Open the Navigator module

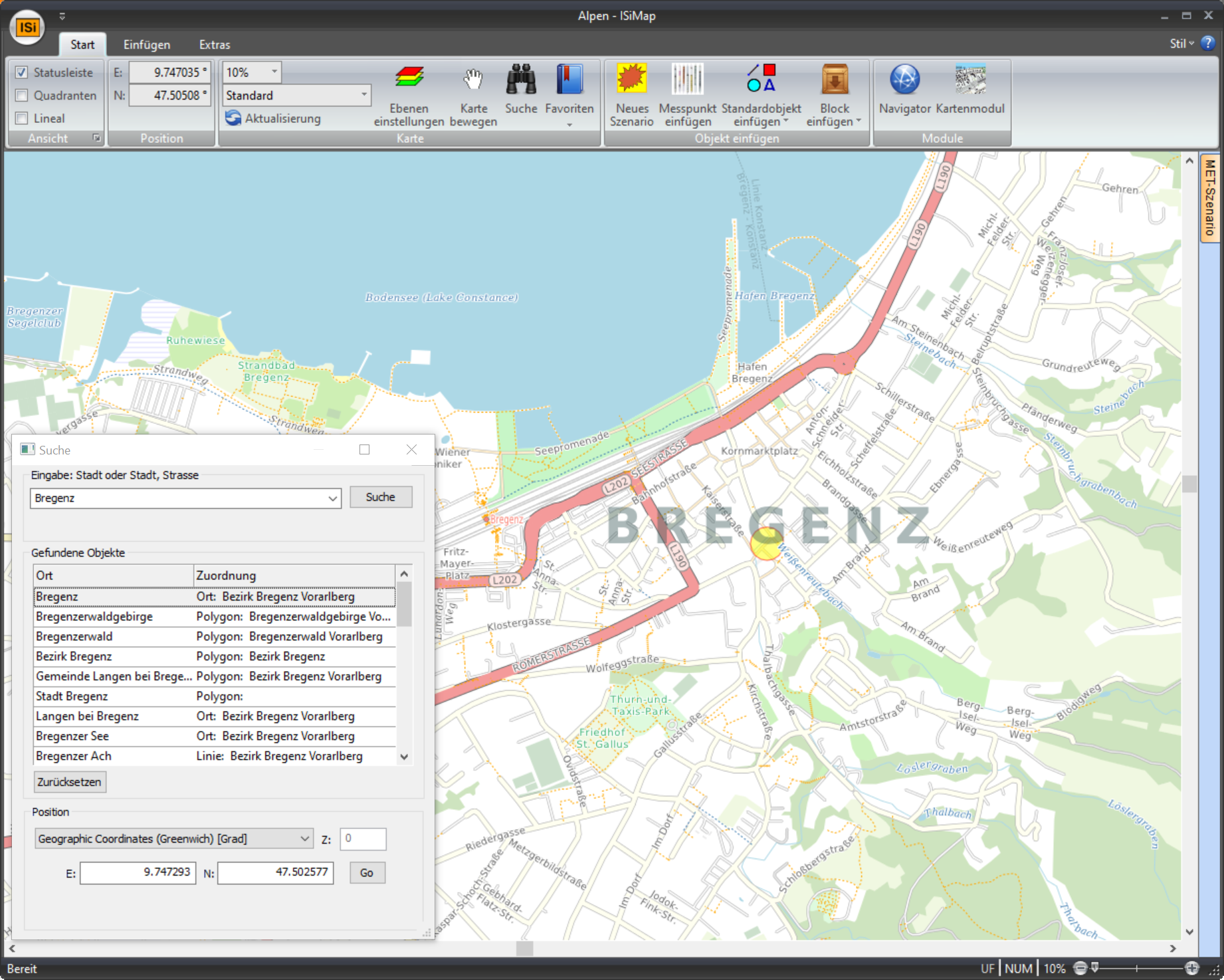coord(904,88)
